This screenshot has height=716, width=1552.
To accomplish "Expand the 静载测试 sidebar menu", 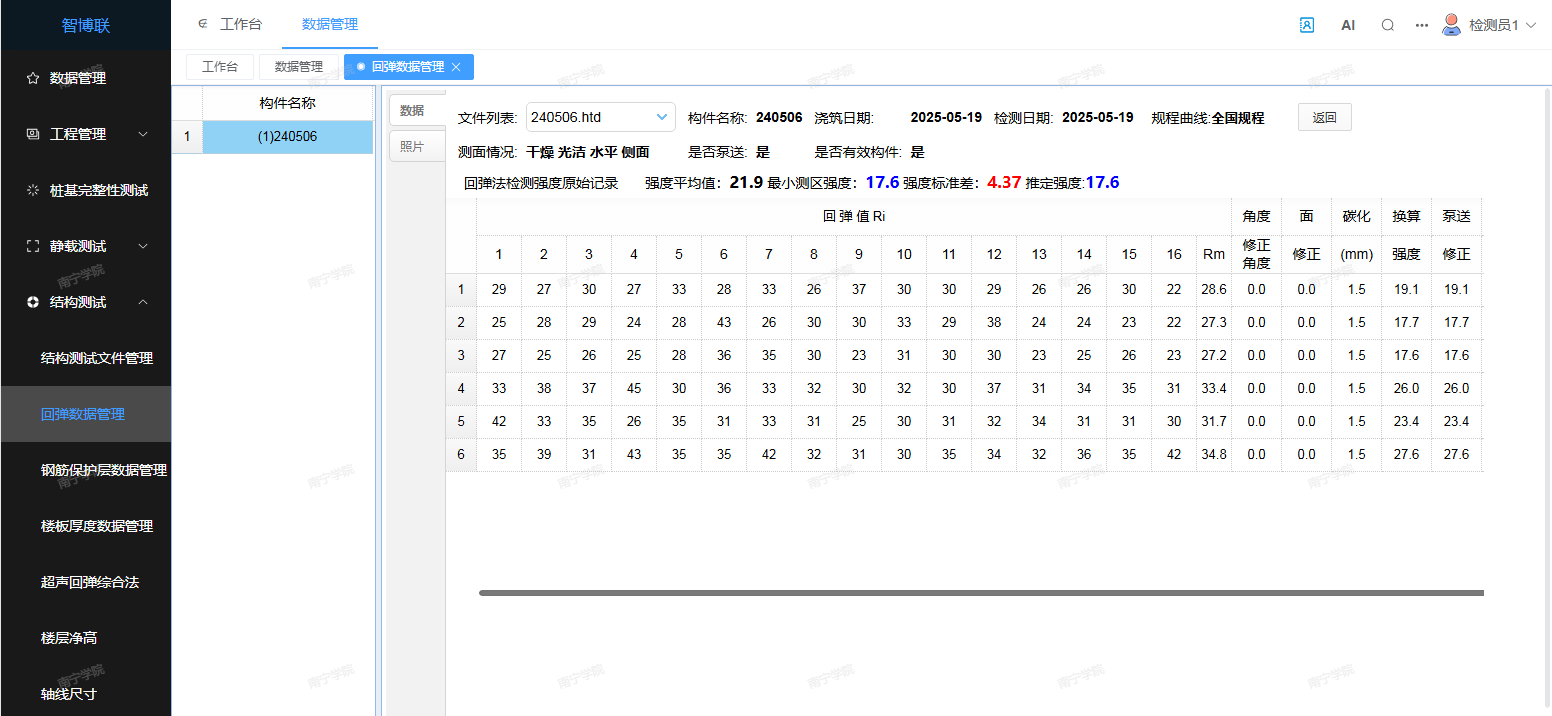I will pos(142,246).
